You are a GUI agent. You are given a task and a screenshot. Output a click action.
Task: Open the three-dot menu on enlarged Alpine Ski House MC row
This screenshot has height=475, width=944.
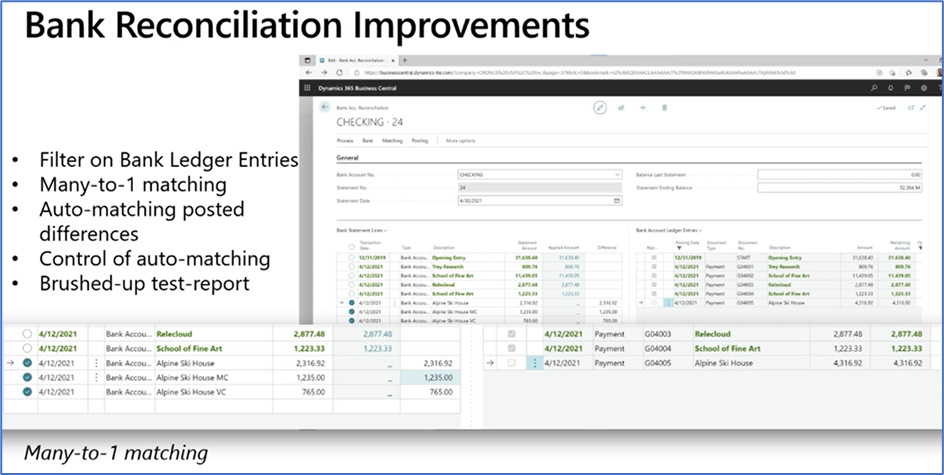point(96,377)
